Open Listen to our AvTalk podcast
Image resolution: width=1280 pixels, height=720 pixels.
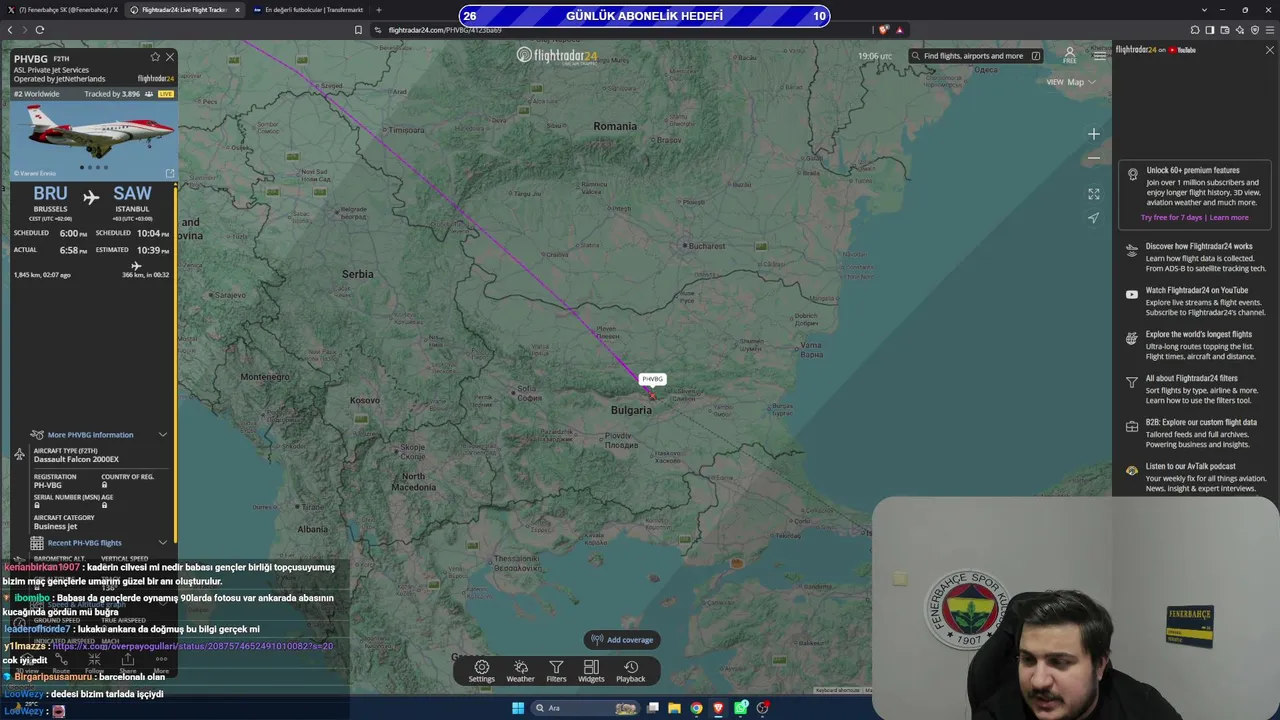(1196, 477)
